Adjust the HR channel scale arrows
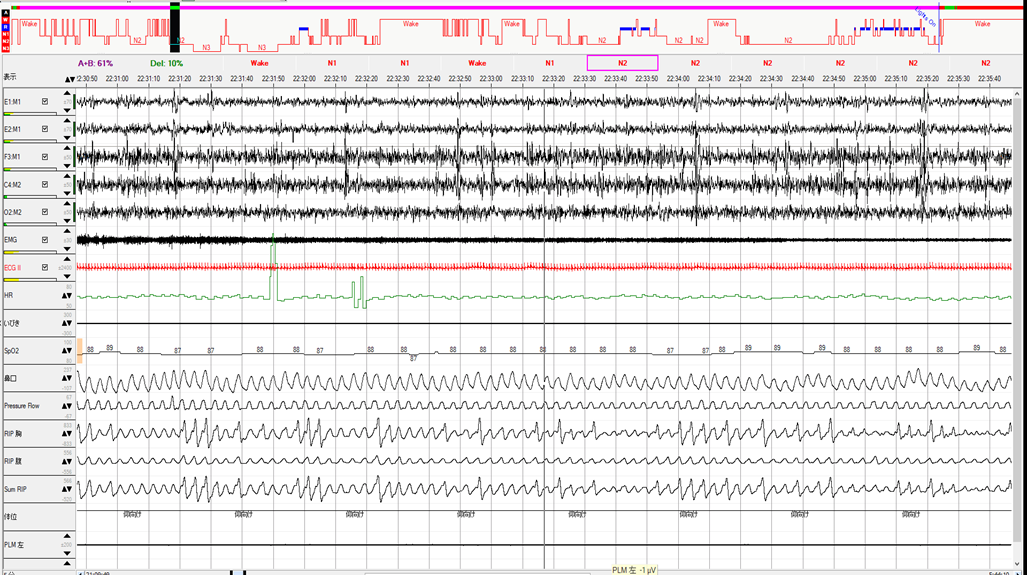Viewport: 1027px width, 575px height. point(69,295)
